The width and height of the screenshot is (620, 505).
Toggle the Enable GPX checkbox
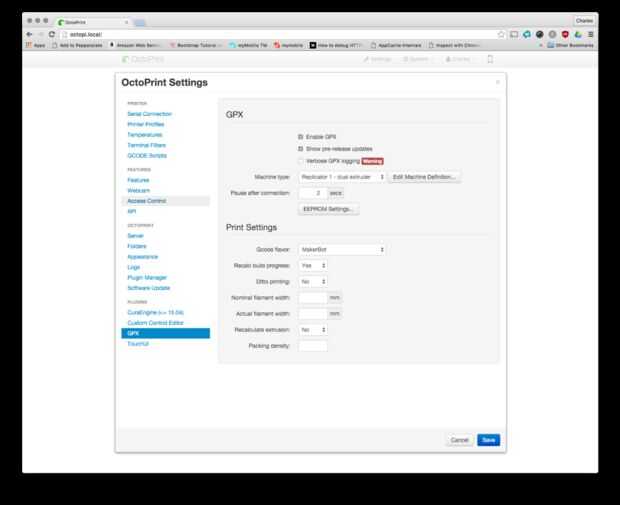[301, 137]
